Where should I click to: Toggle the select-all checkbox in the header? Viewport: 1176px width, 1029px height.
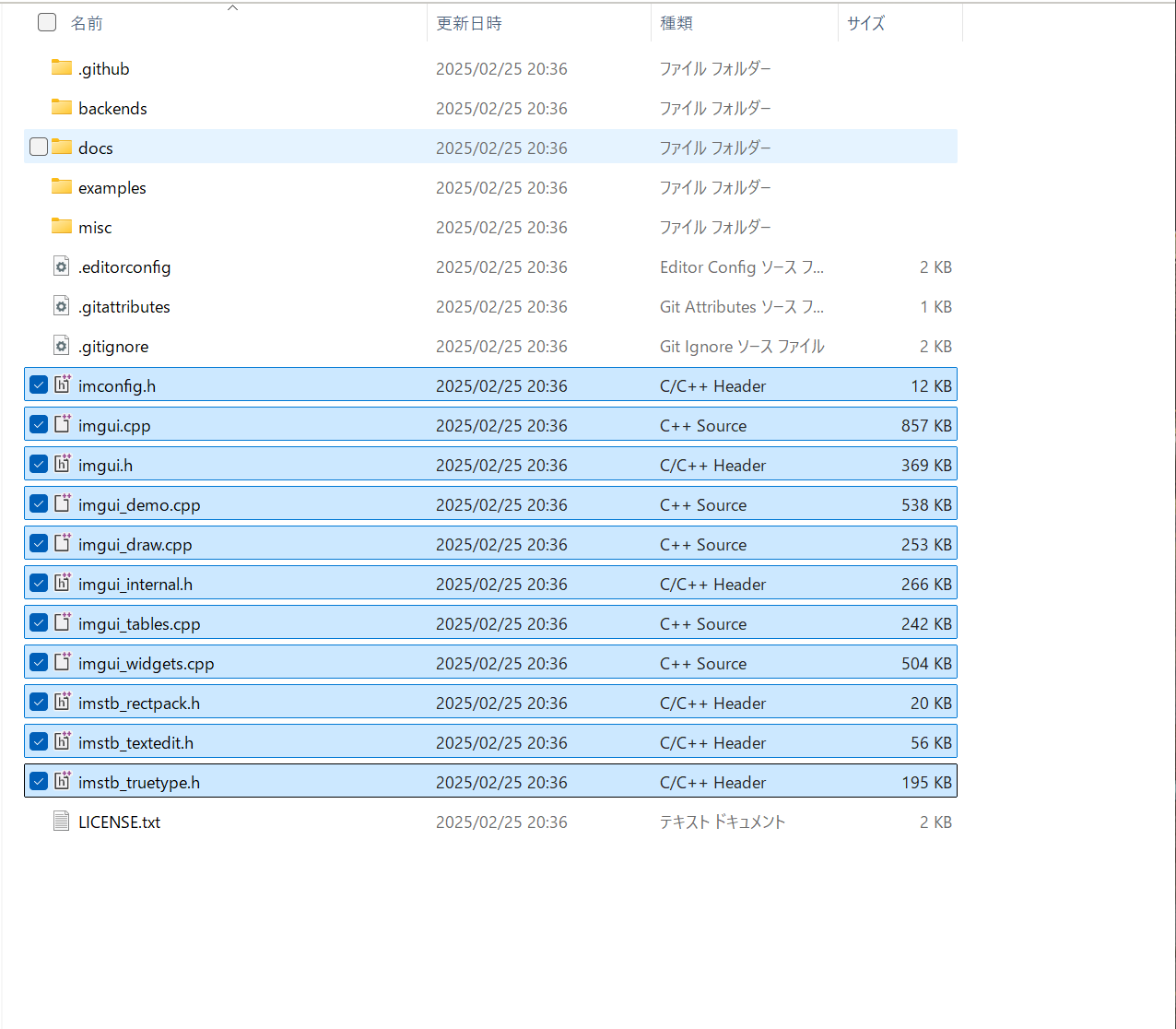[47, 22]
